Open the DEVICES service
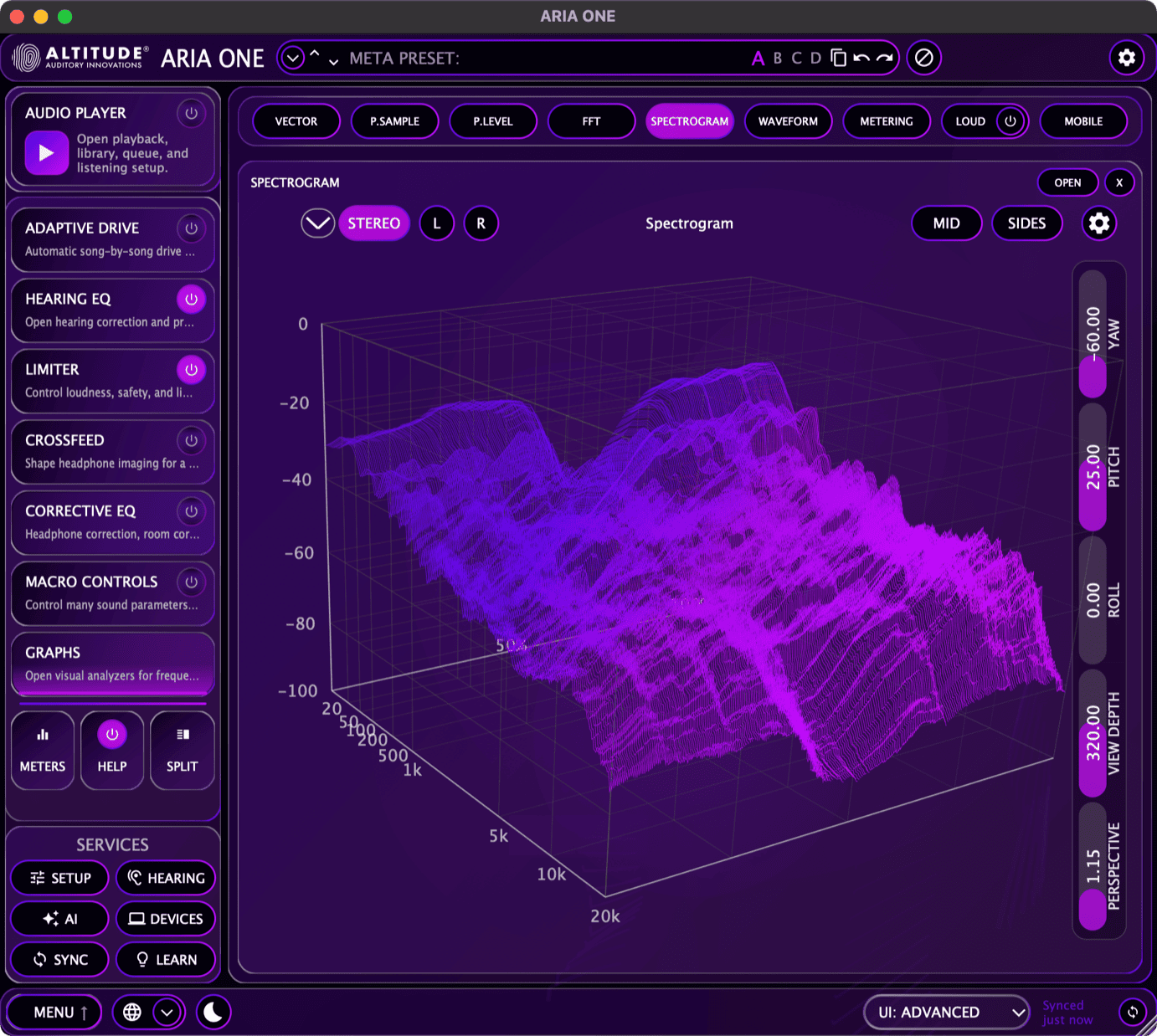This screenshot has height=1036, width=1157. click(166, 919)
